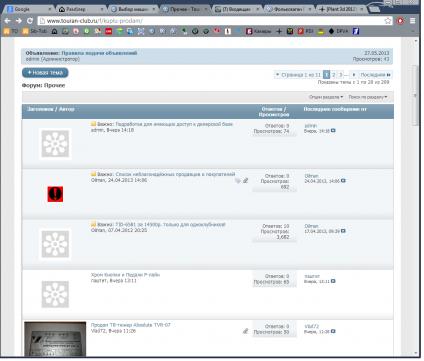
Task: Click the Новая тема button
Action: pyautogui.click(x=45, y=73)
